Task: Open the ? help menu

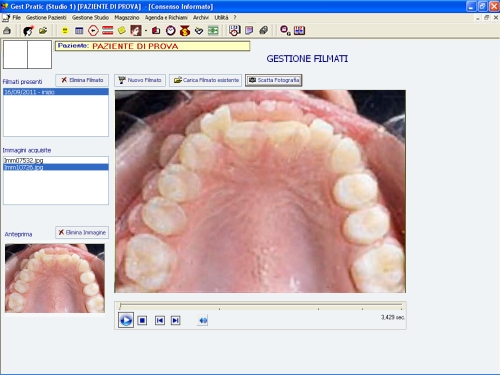Action: point(235,18)
